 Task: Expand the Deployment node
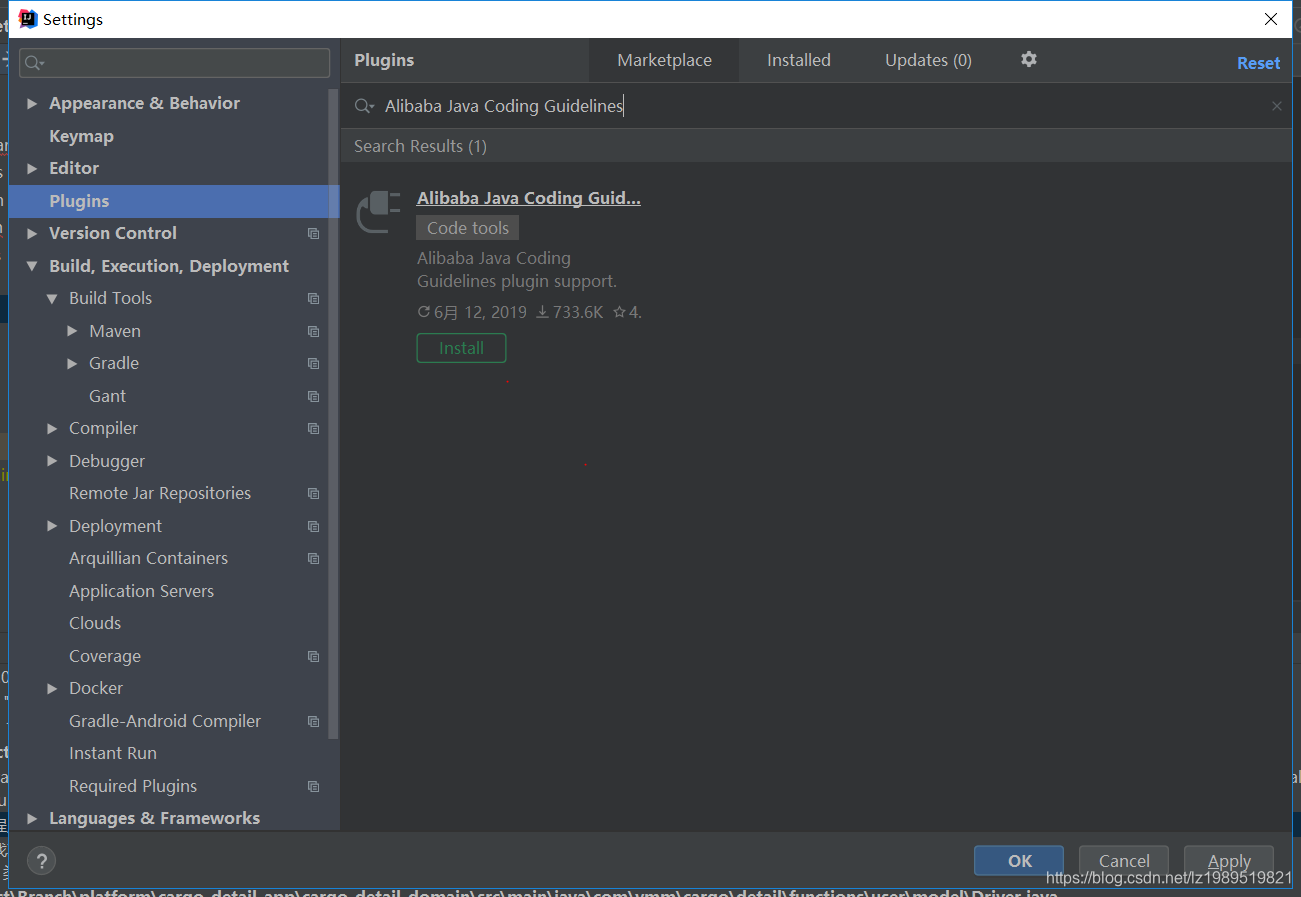point(52,526)
